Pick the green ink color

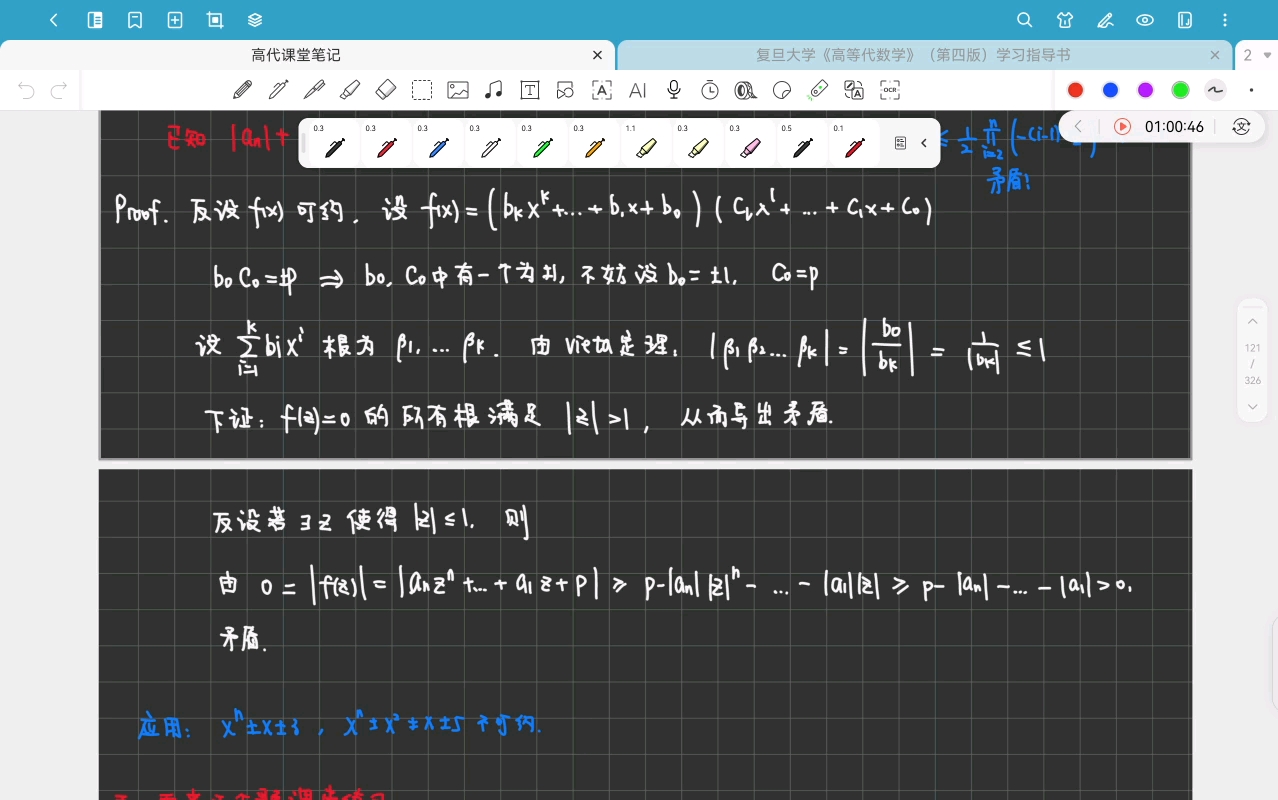tap(1180, 90)
